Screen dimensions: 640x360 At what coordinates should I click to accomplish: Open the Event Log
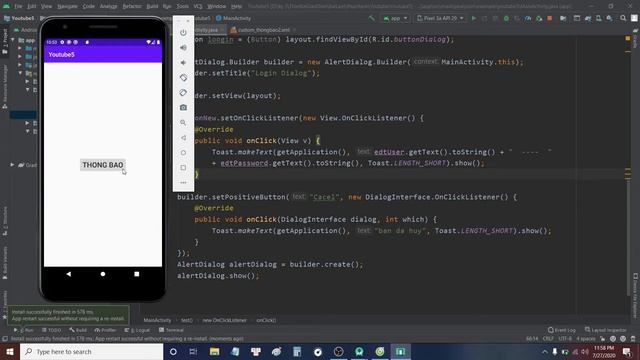tap(562, 330)
